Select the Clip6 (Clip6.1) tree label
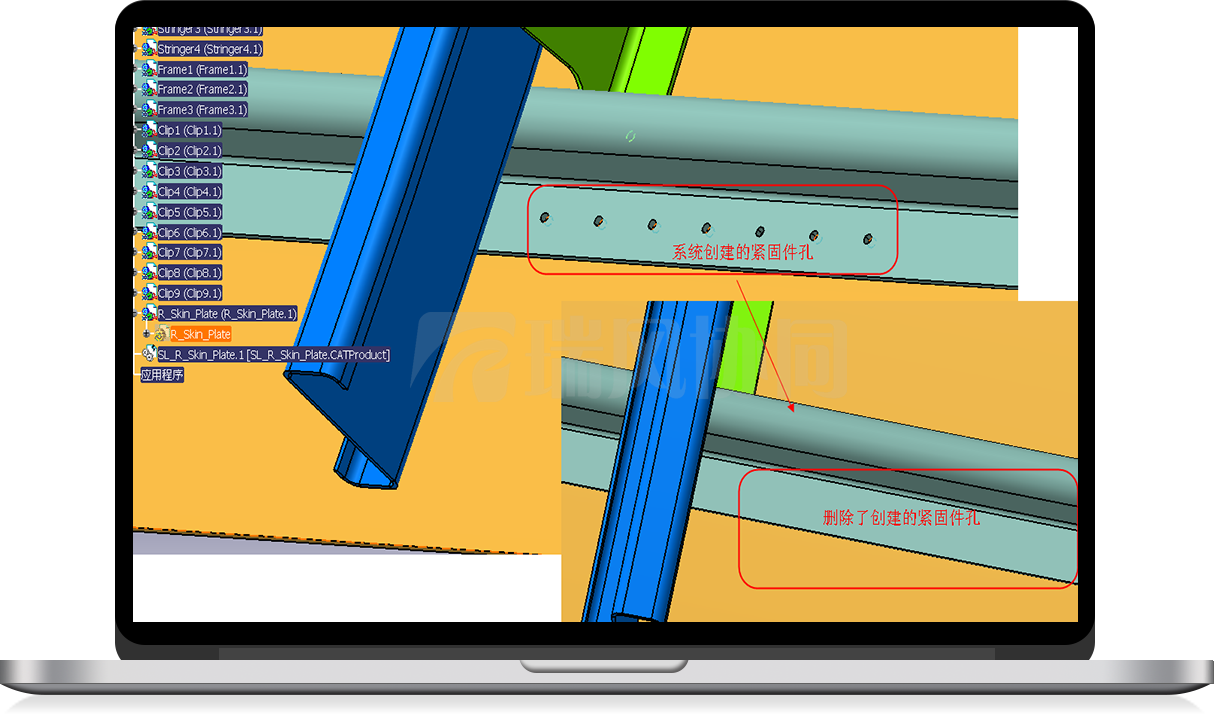Image resolution: width=1214 pixels, height=714 pixels. point(190,233)
